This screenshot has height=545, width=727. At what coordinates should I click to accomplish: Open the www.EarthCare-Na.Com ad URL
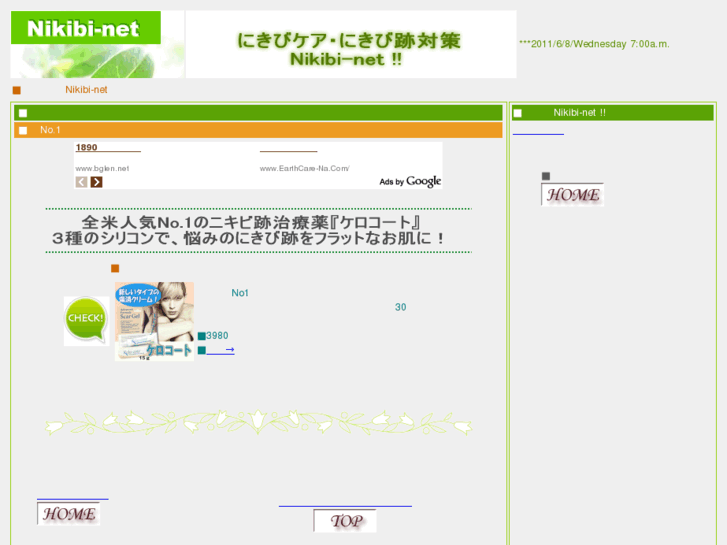pos(305,168)
